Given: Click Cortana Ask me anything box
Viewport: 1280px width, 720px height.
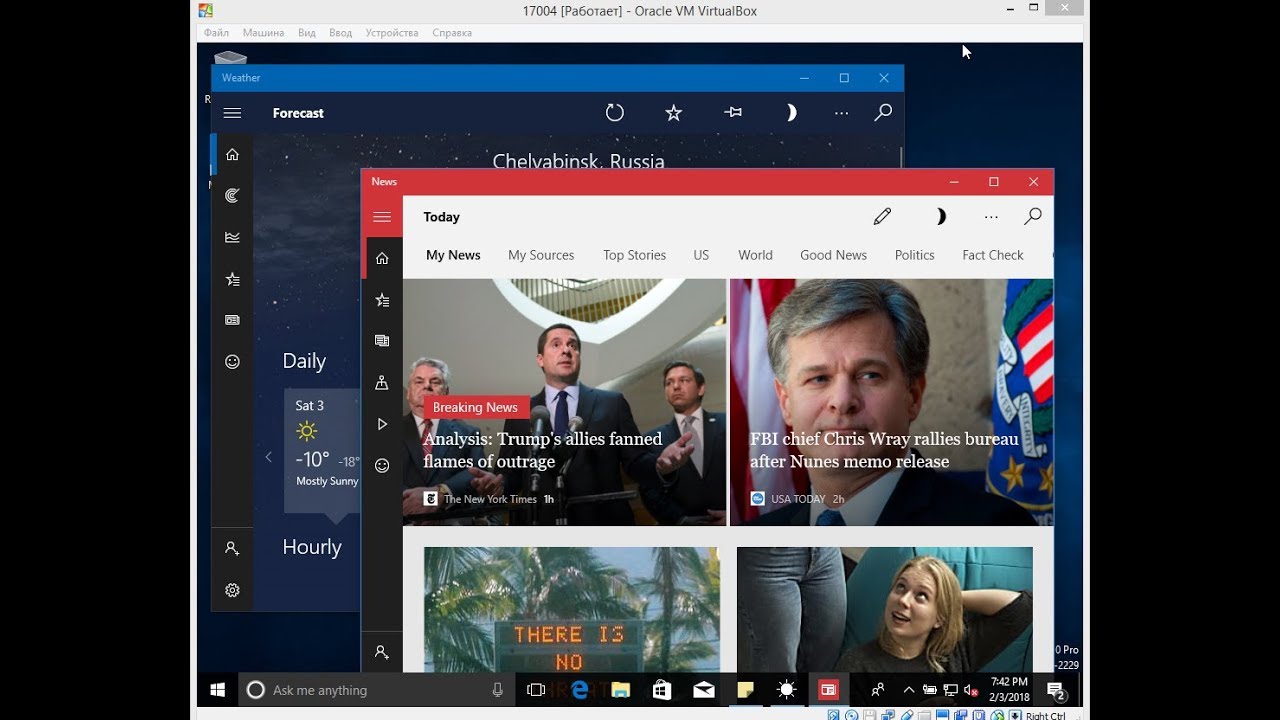Looking at the screenshot, I should tap(377, 690).
